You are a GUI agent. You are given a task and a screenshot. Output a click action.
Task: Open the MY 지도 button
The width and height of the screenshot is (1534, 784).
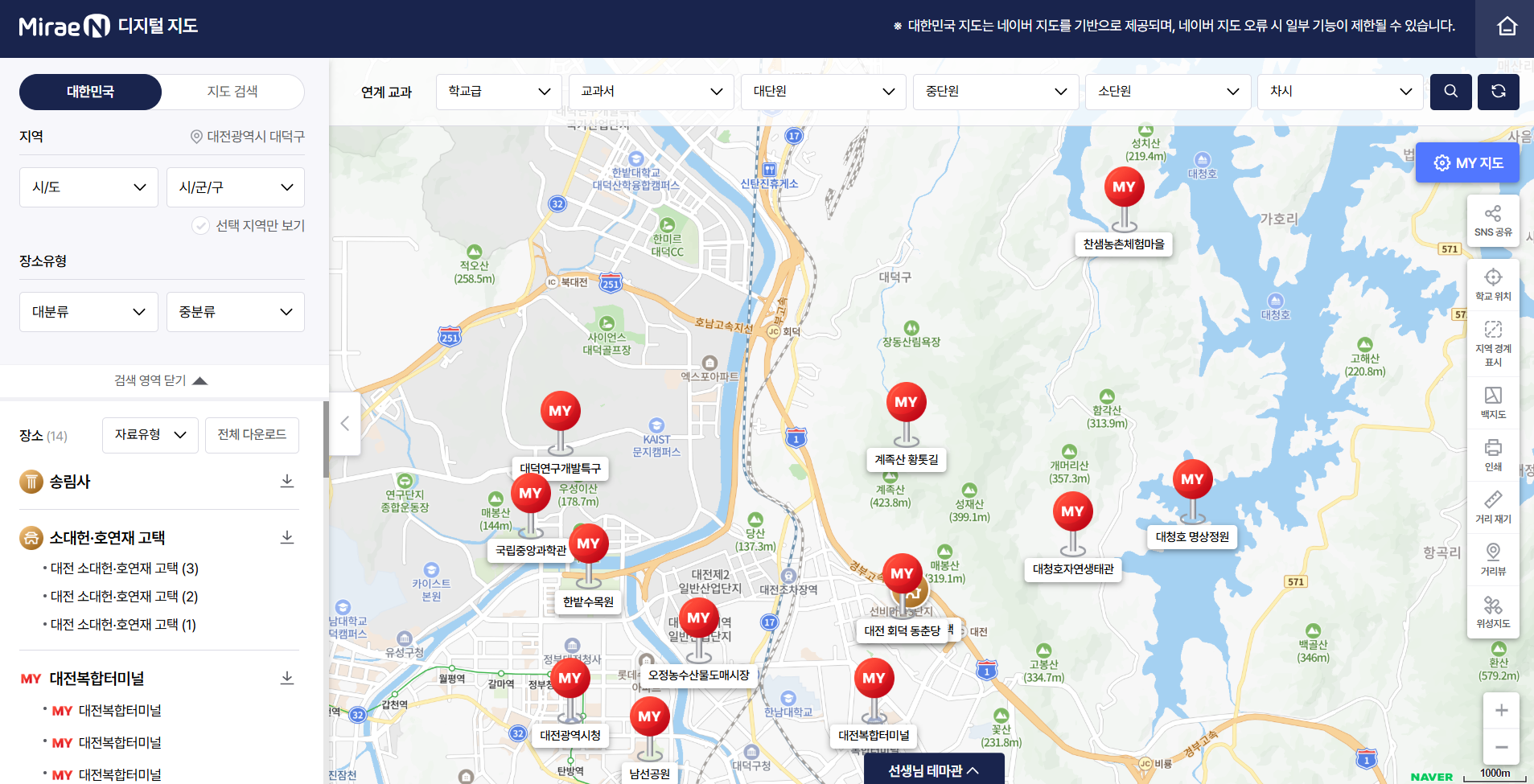pos(1467,163)
